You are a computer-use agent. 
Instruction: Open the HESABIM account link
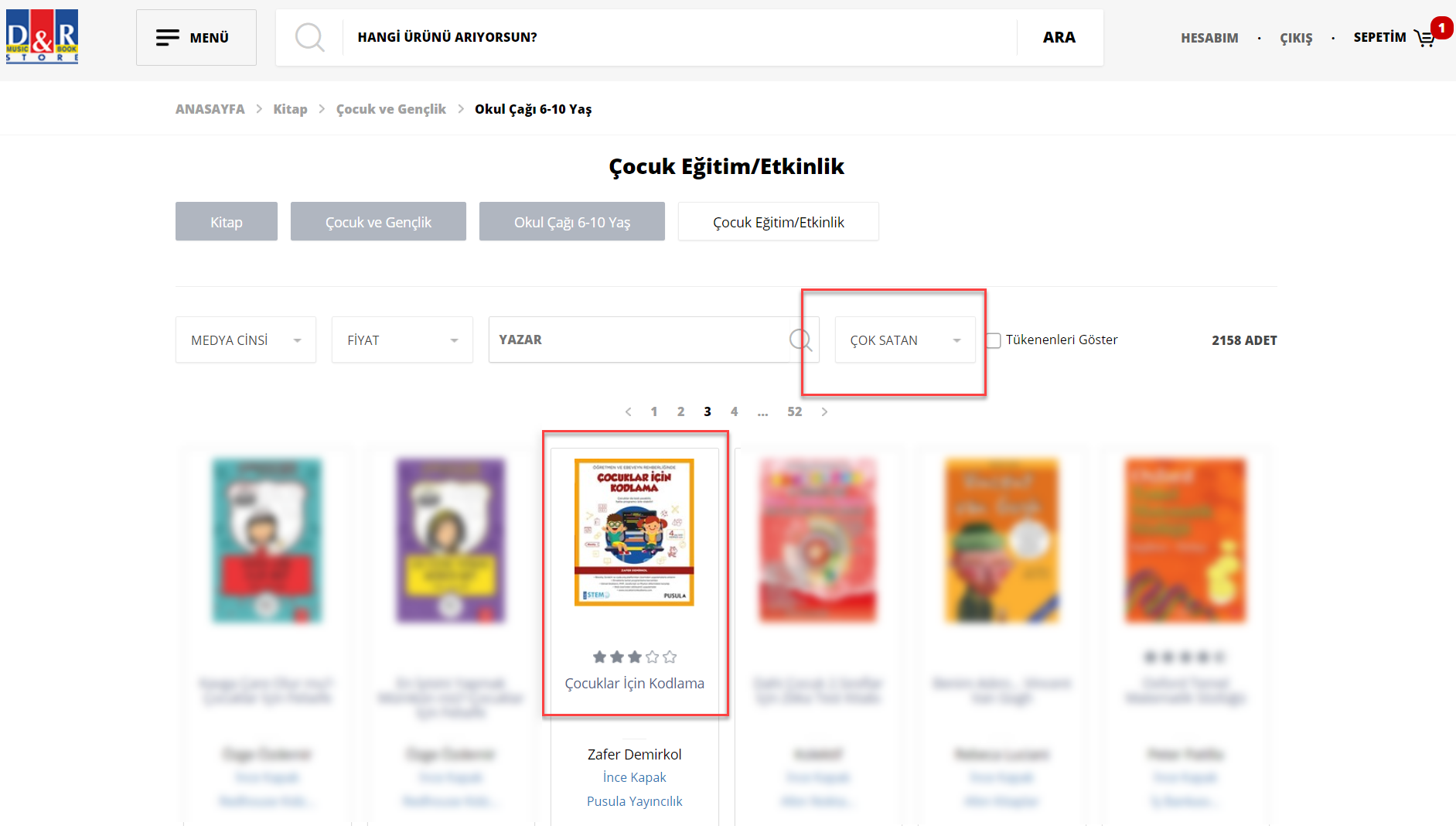coord(1209,38)
